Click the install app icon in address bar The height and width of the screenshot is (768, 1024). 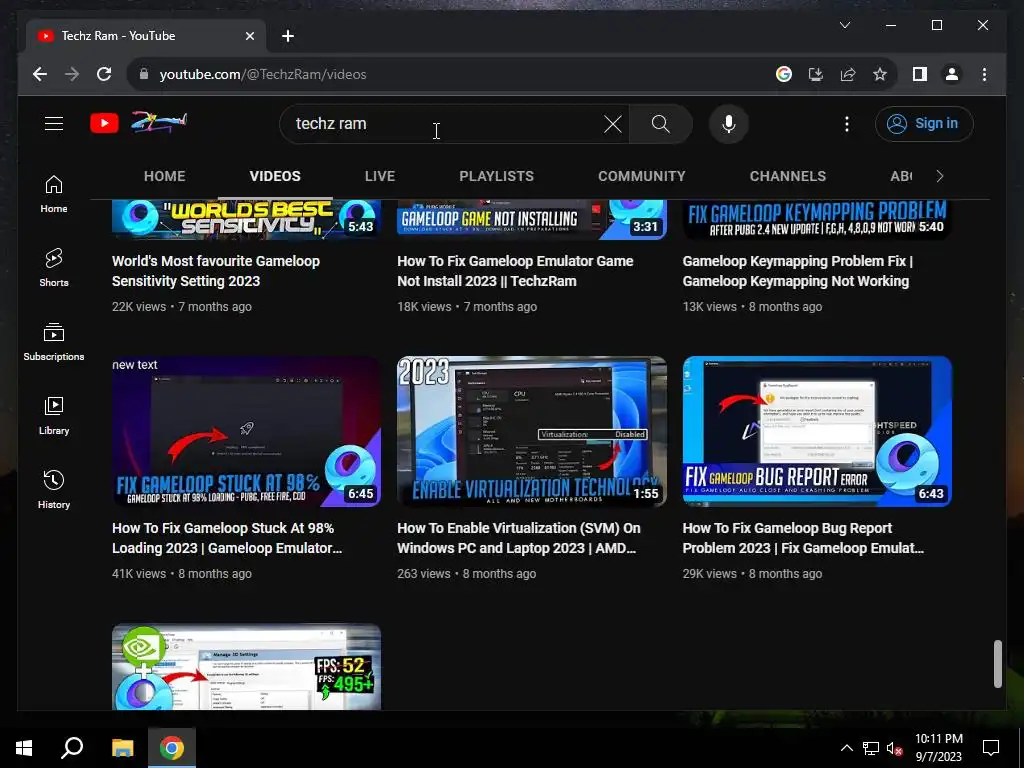pos(816,74)
